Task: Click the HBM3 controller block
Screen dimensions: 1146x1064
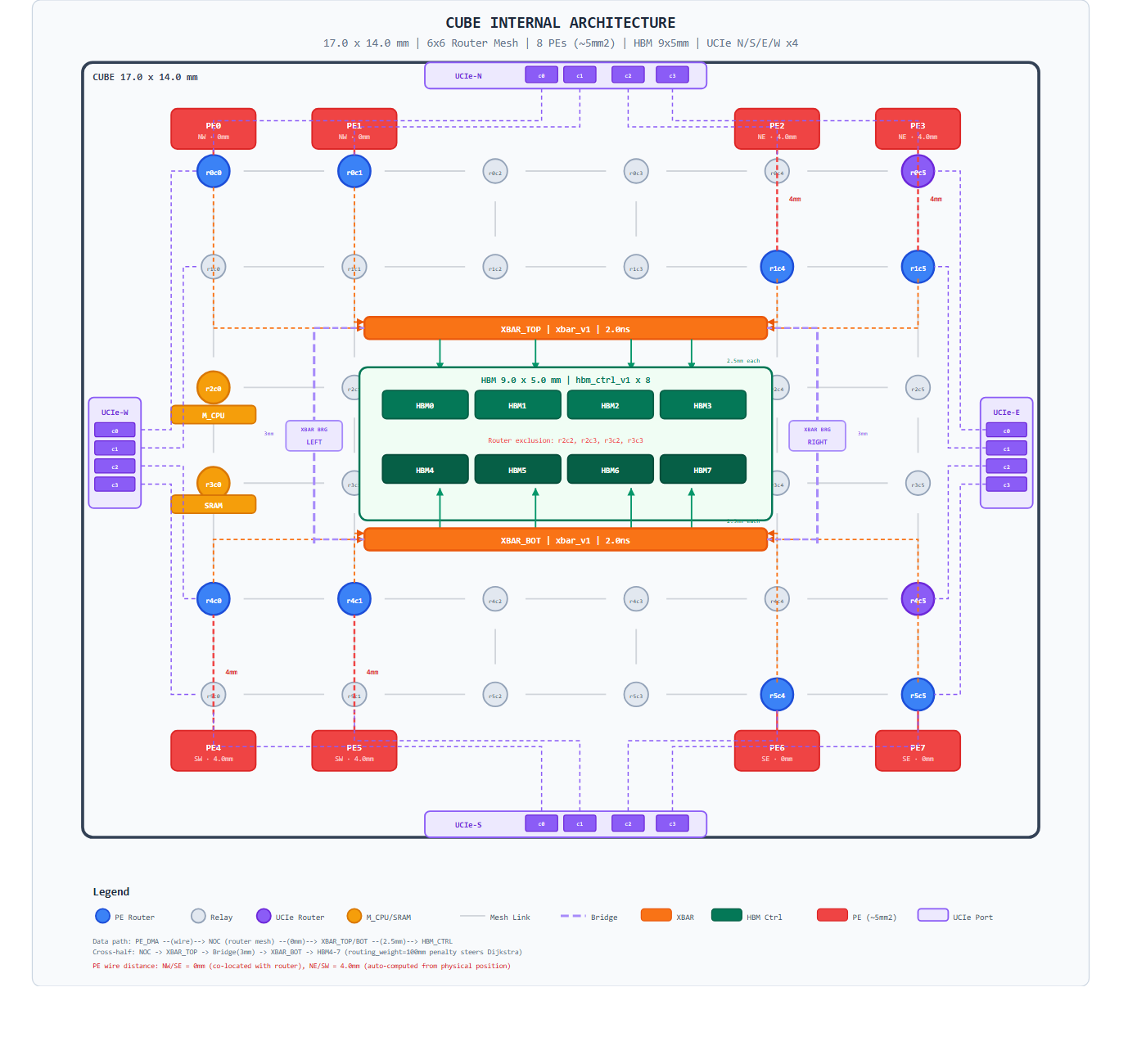Action: point(702,405)
